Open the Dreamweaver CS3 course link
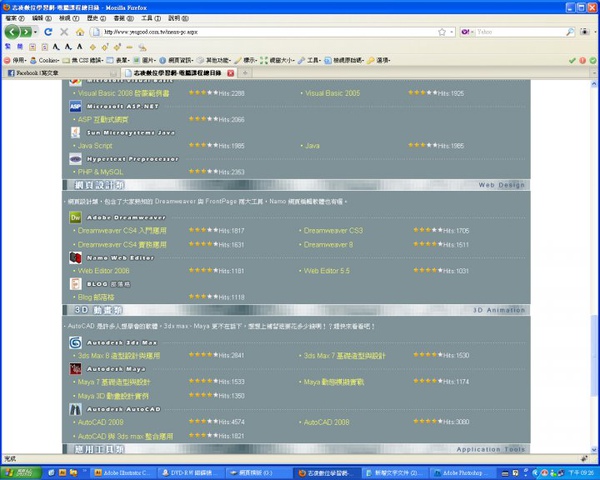This screenshot has width=600, height=480. [x=333, y=230]
